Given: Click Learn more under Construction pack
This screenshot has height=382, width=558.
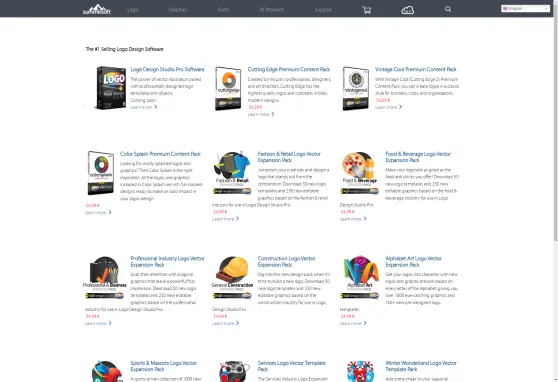Looking at the screenshot, I should tap(226, 323).
